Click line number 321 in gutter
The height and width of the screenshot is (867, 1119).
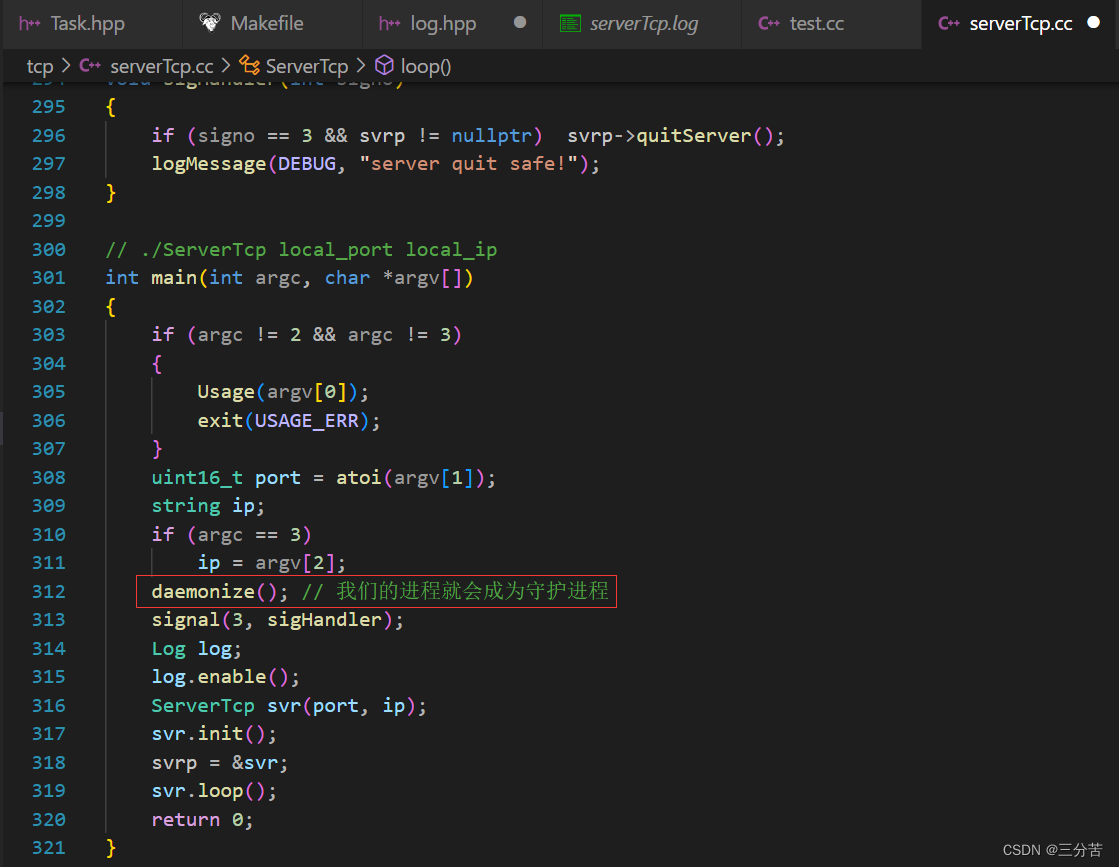49,848
